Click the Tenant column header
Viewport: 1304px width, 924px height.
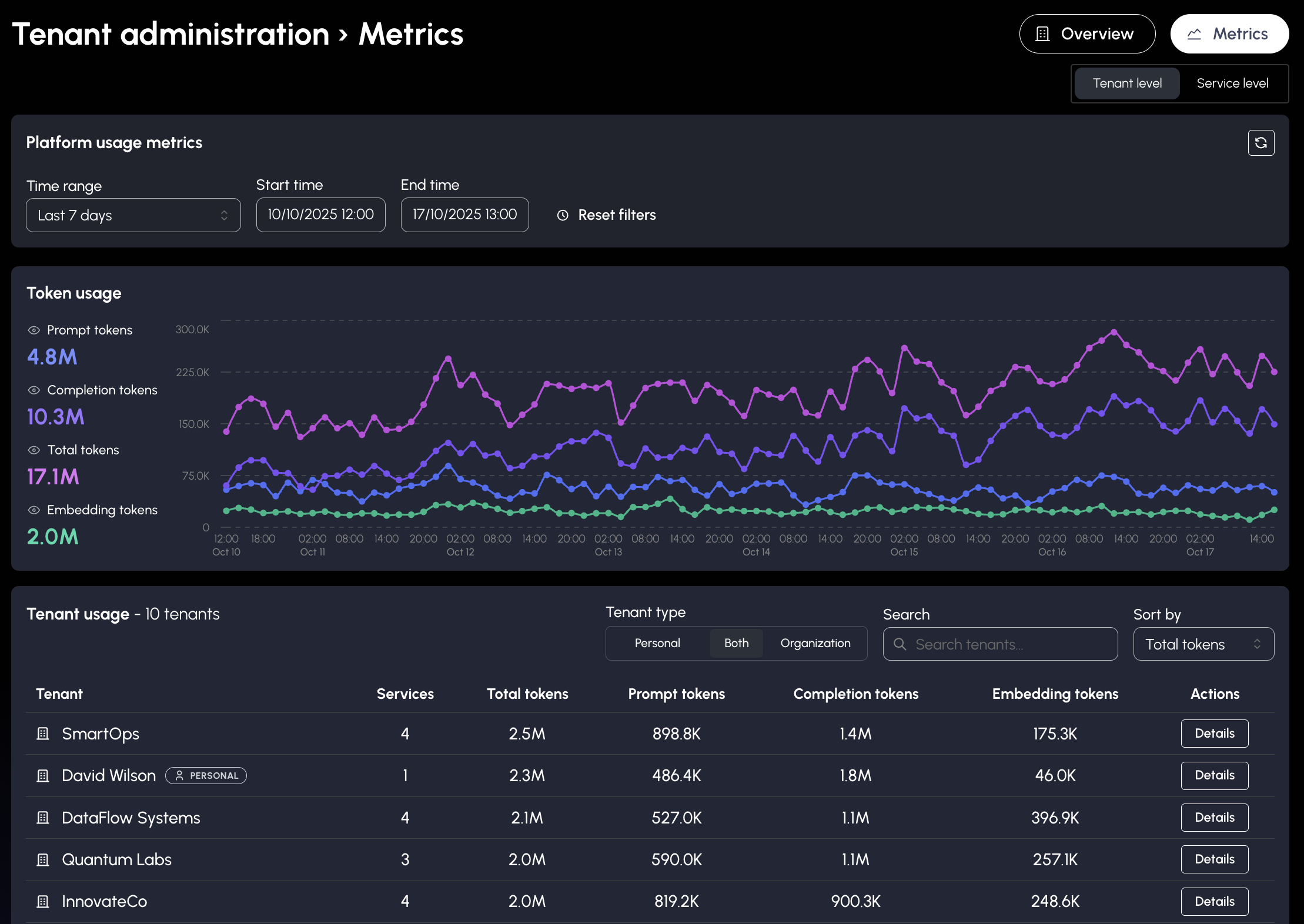[x=59, y=694]
